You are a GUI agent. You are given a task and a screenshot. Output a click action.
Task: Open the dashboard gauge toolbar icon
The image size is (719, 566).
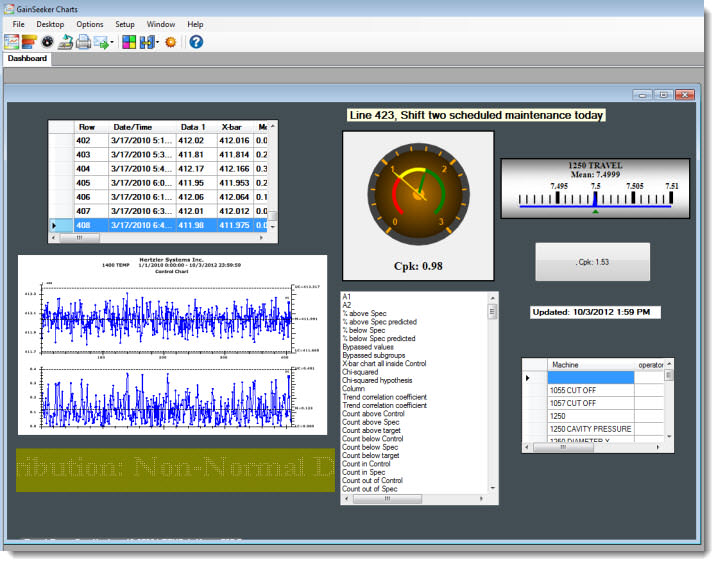(x=47, y=42)
